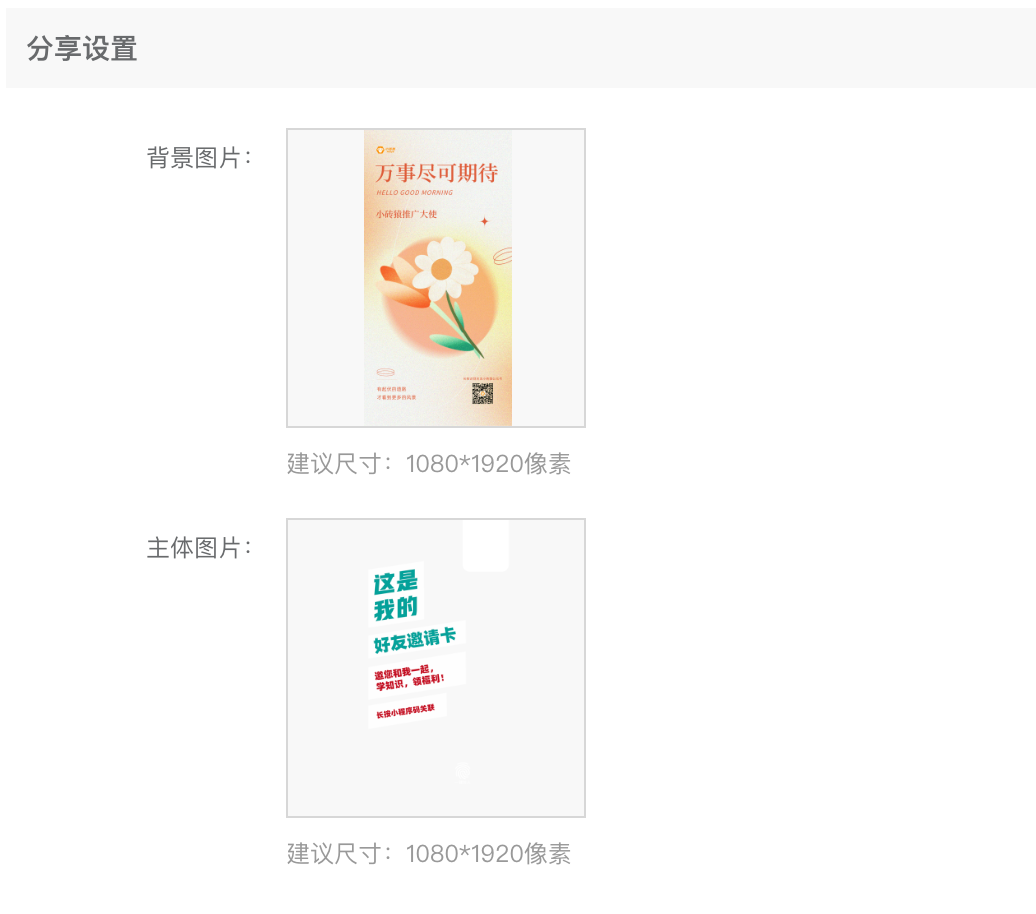Click the oval ring icon above the poster footer text
Screen dimensions: 1036x914
pyautogui.click(x=385, y=373)
